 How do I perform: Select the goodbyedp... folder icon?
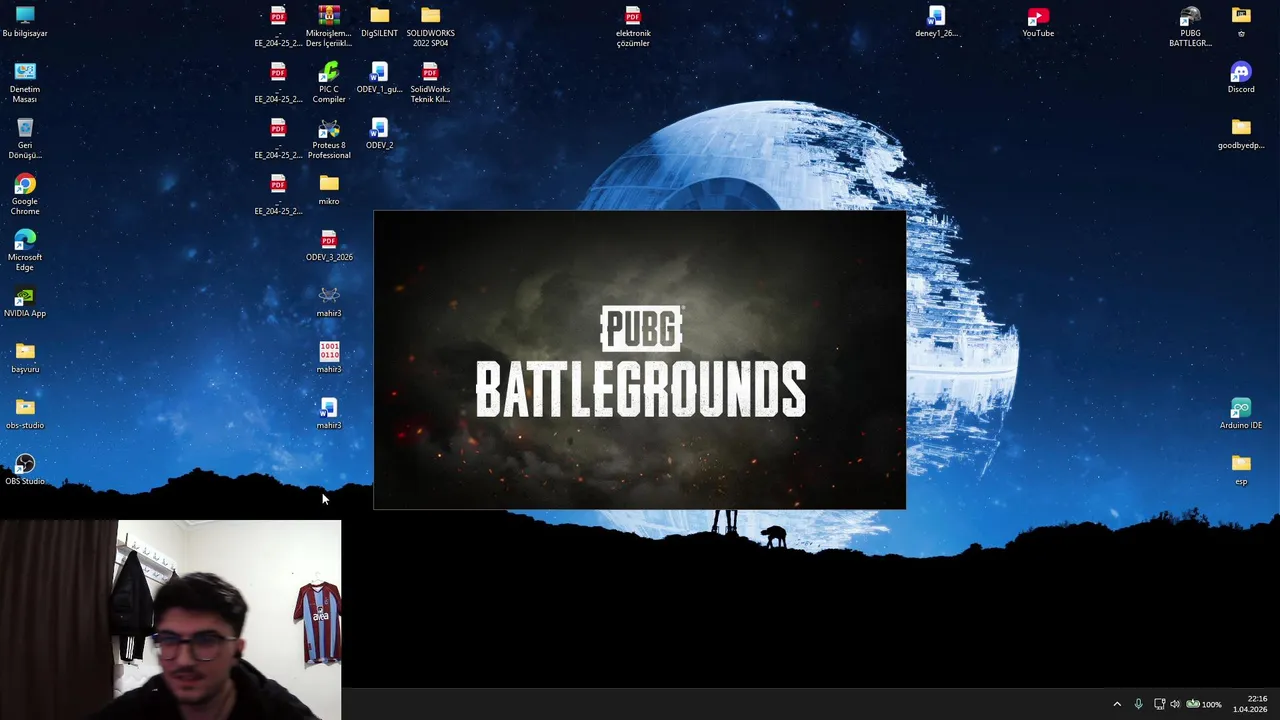(x=1241, y=134)
